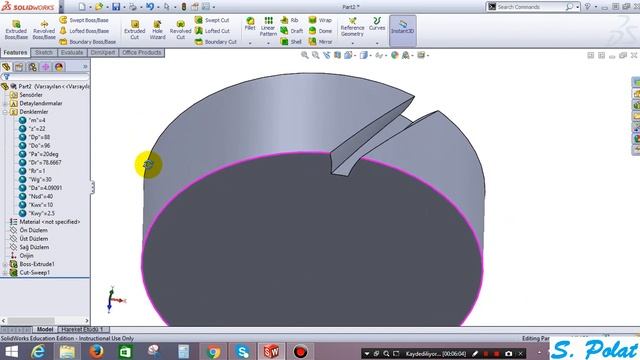This screenshot has width=640, height=360.
Task: Click the Extruded Cut tool
Action: [x=135, y=30]
